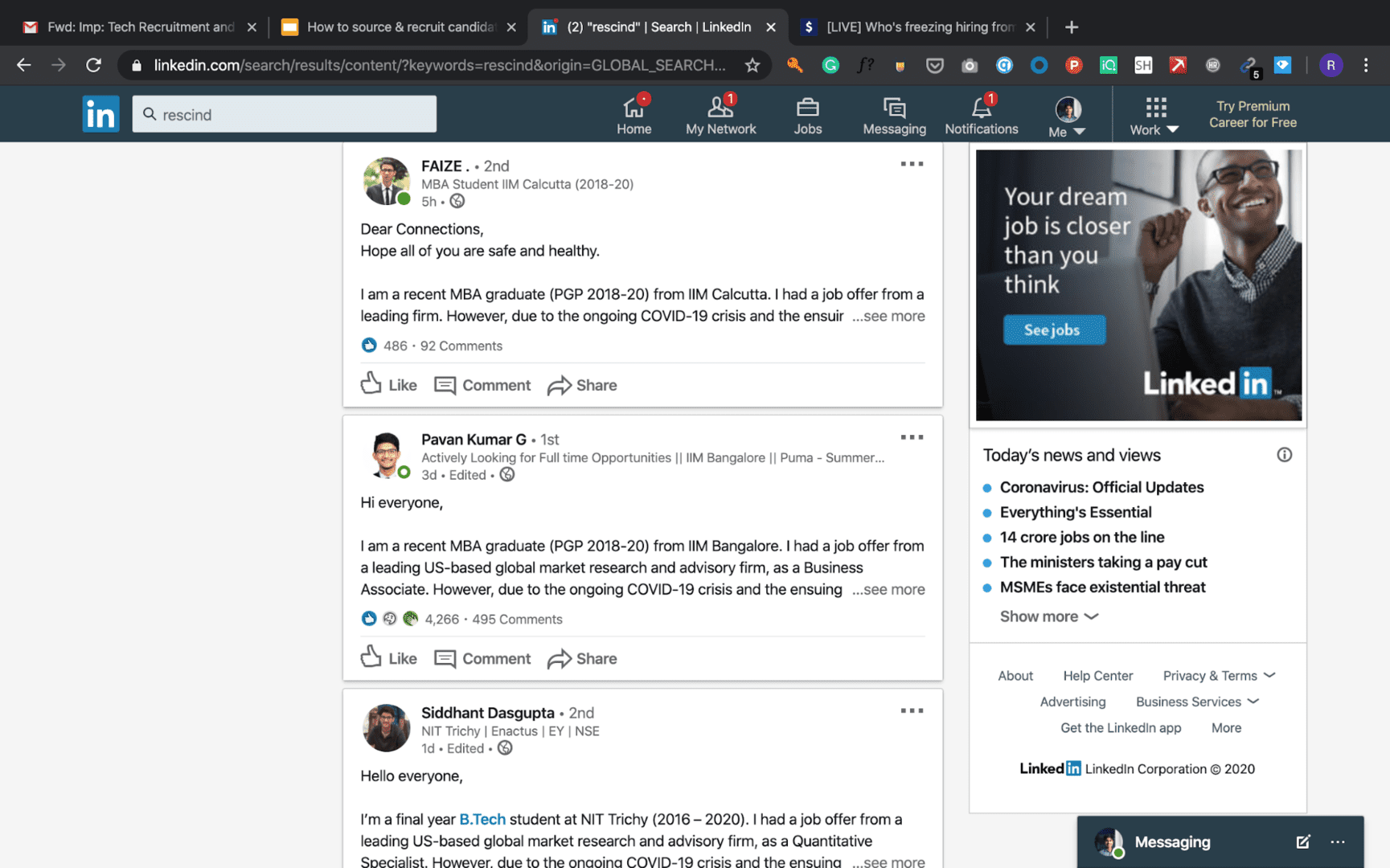Like Pavan Kumar G's post
Image resolution: width=1390 pixels, height=868 pixels.
pos(389,657)
